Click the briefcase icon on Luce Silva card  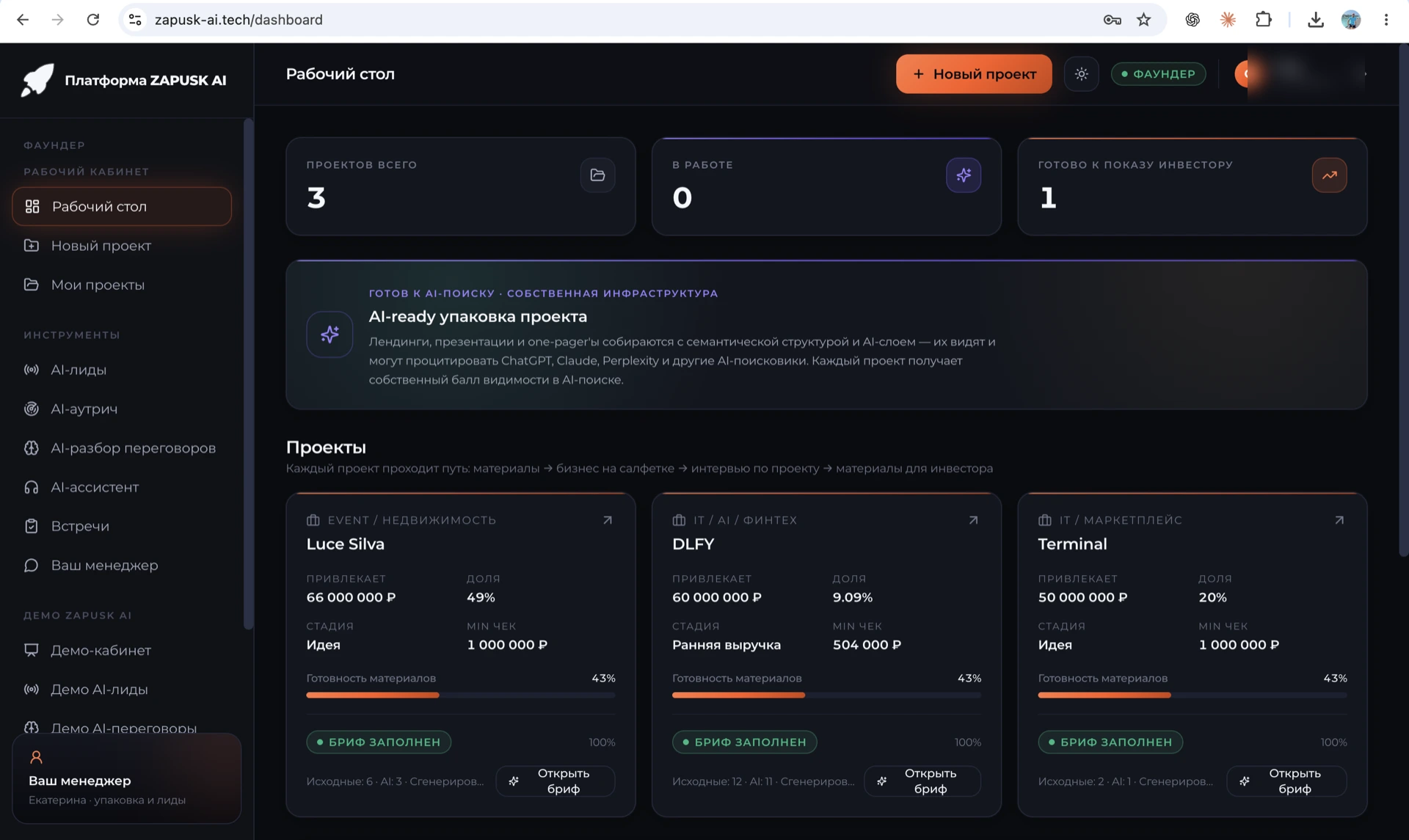313,520
